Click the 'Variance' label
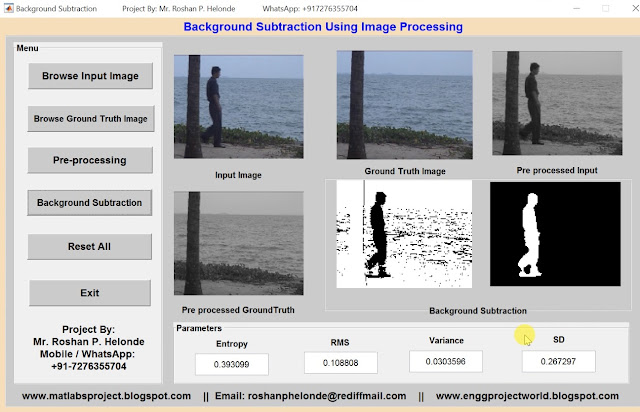Image resolution: width=640 pixels, height=412 pixels. click(446, 341)
